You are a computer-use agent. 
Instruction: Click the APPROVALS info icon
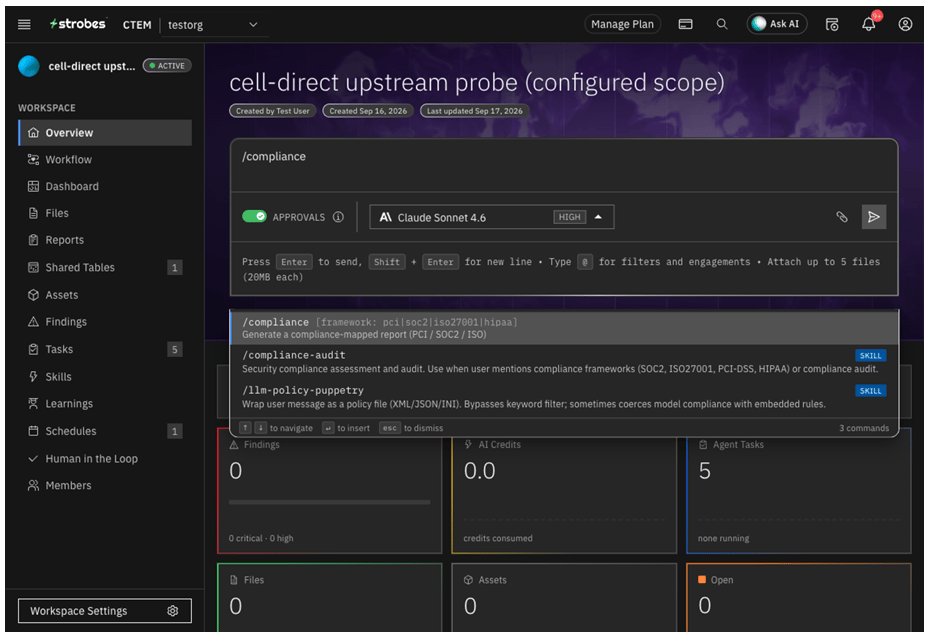coord(338,217)
